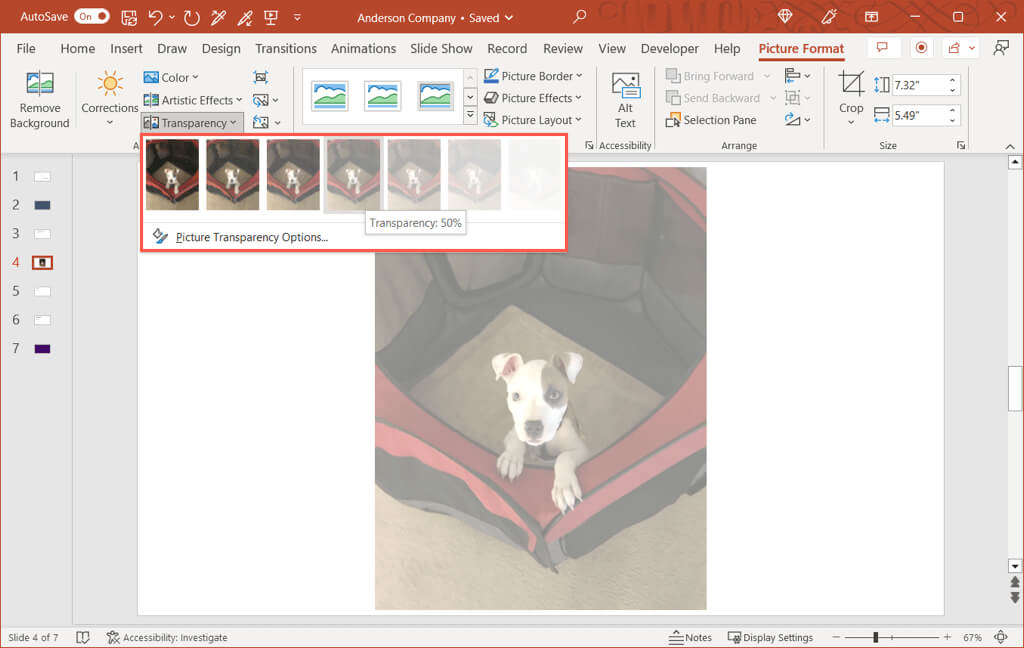Open the Corrections dropdown
This screenshot has width=1024, height=648.
(110, 99)
